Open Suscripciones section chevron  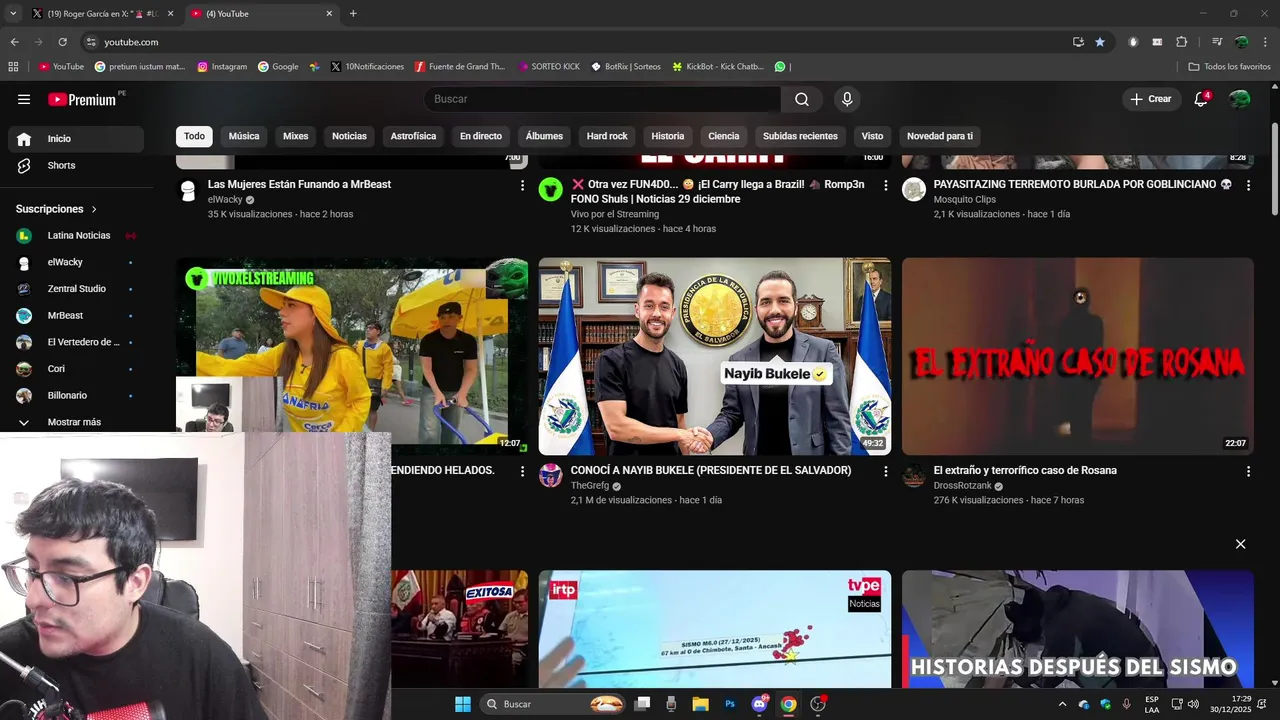tap(94, 209)
